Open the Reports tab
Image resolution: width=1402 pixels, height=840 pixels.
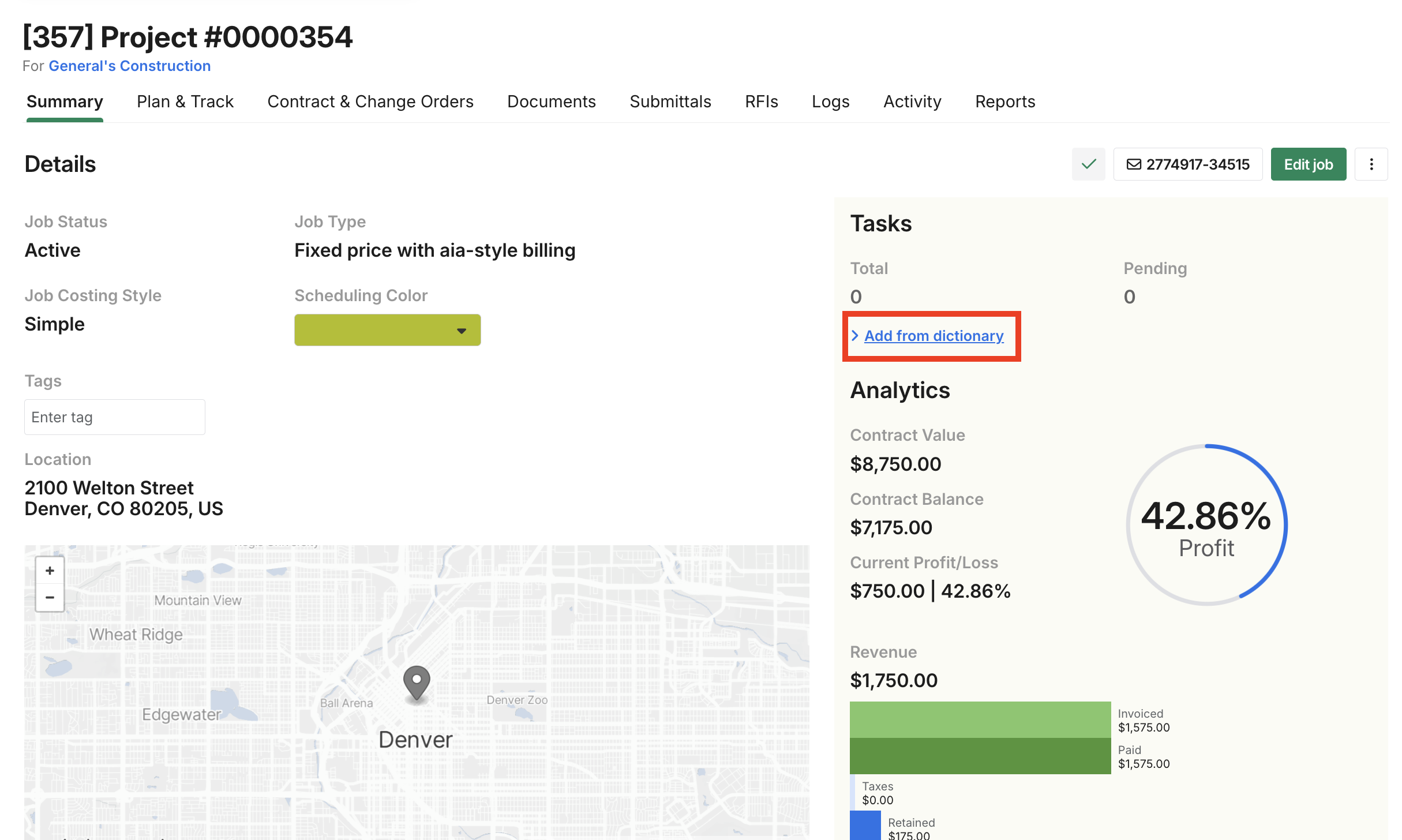pos(1004,102)
